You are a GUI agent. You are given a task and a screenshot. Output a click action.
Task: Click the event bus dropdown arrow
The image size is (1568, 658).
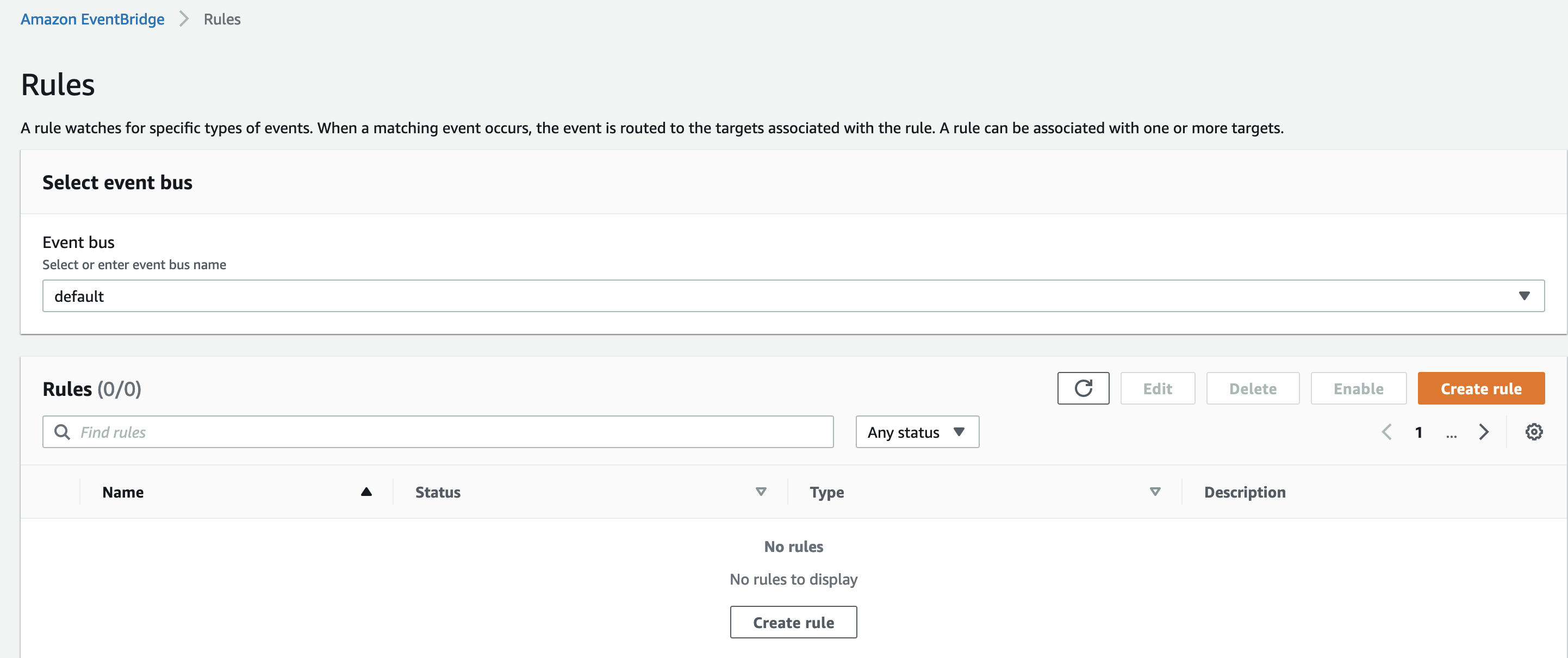pyautogui.click(x=1523, y=296)
